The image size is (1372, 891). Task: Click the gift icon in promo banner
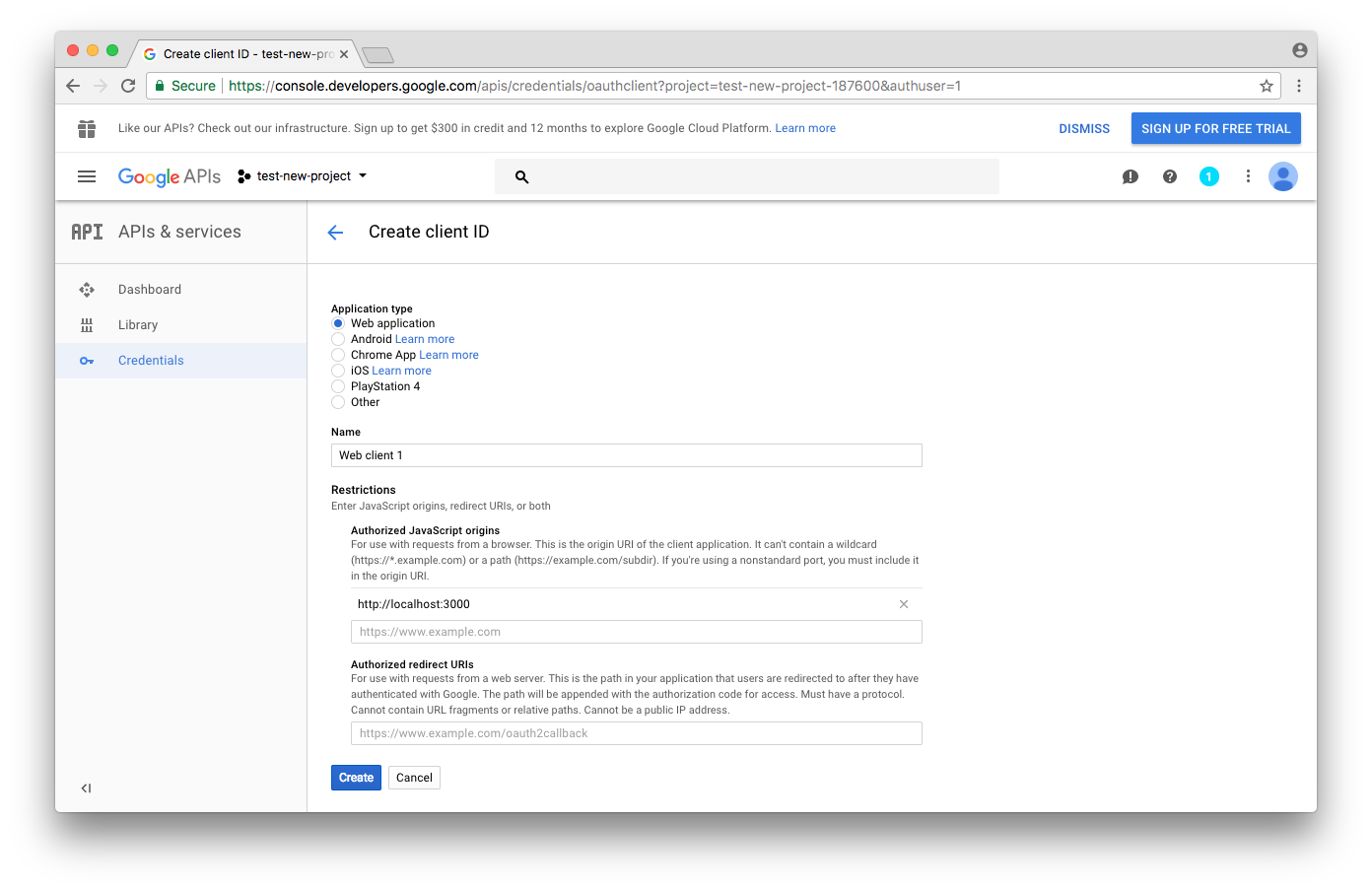coord(87,128)
